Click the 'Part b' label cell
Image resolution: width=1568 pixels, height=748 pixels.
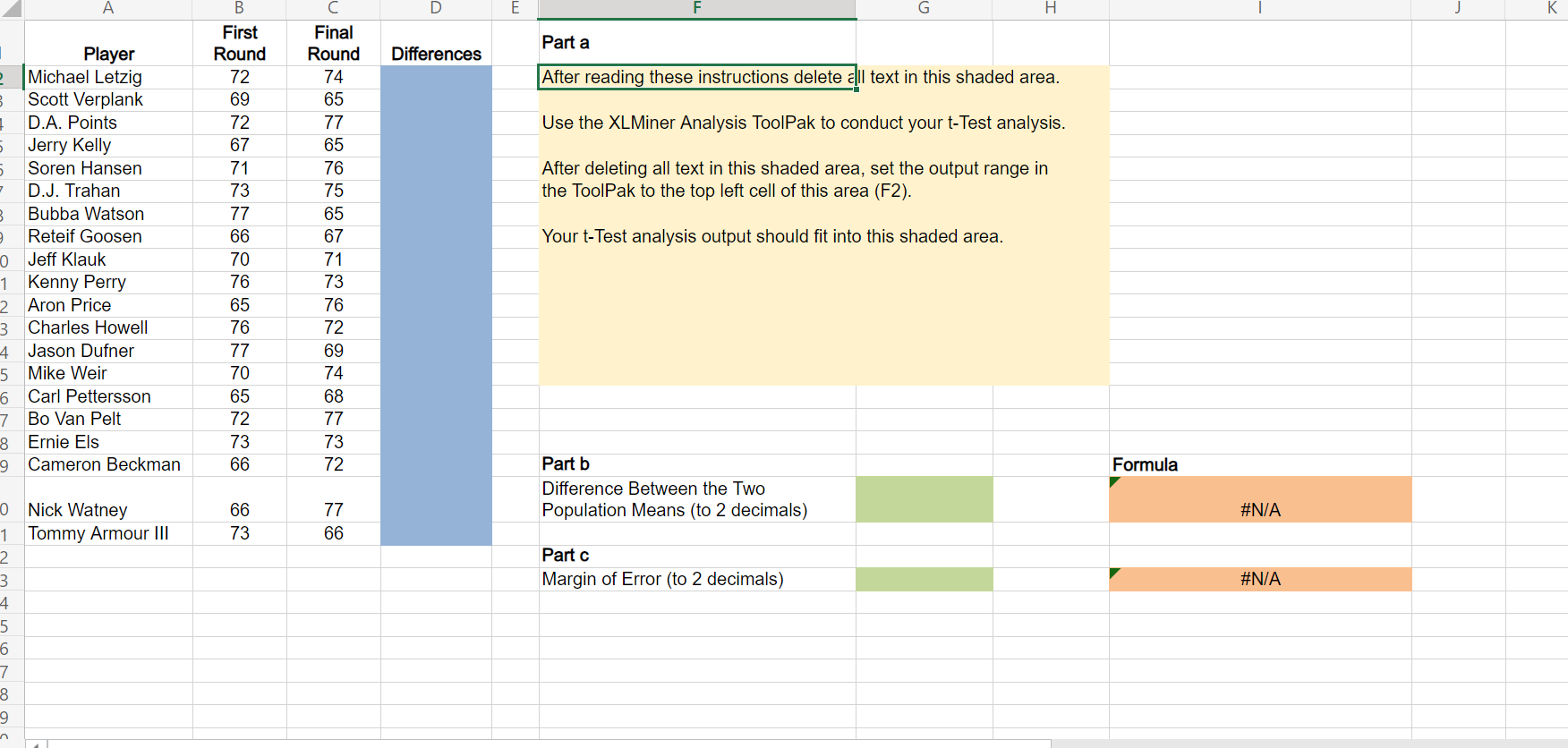[697, 464]
